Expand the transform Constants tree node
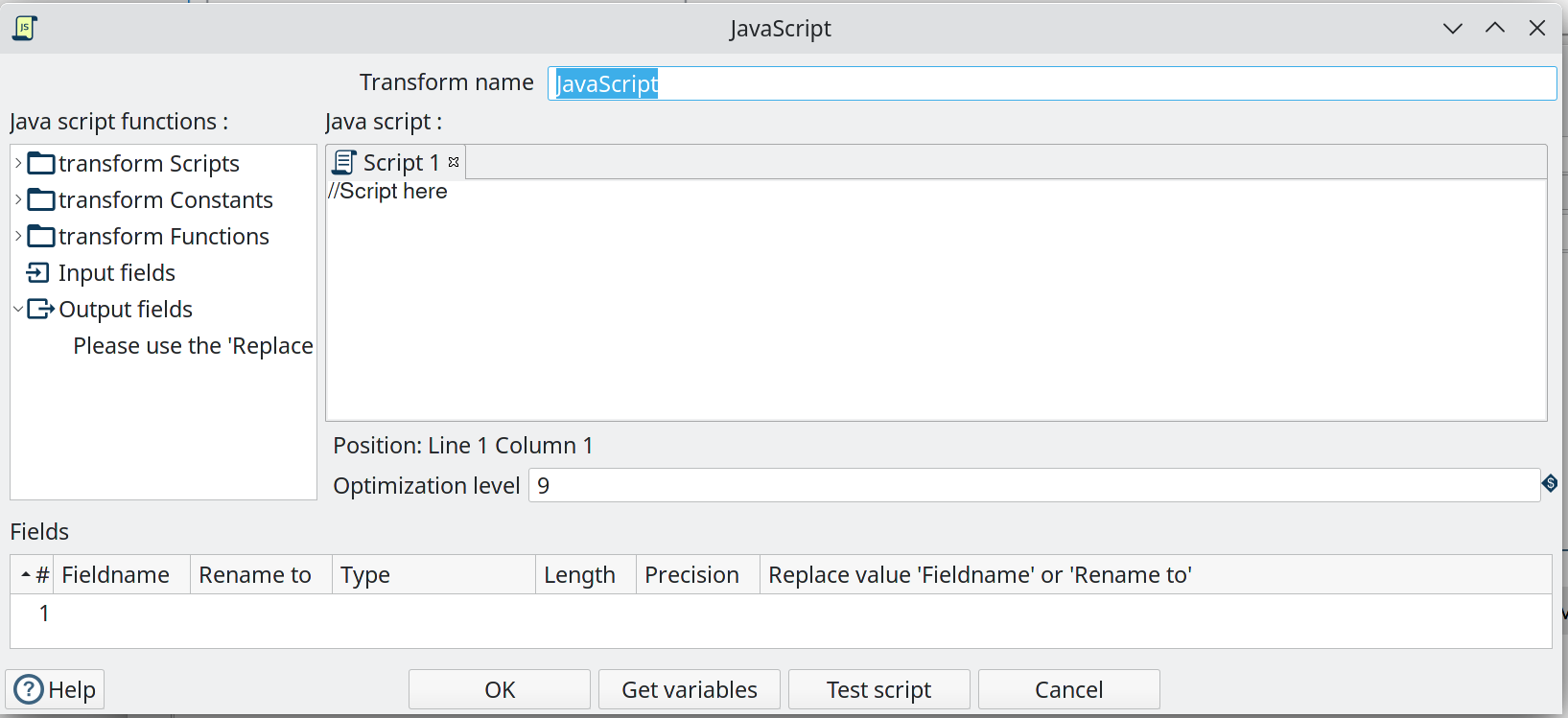1568x718 pixels. (18, 200)
